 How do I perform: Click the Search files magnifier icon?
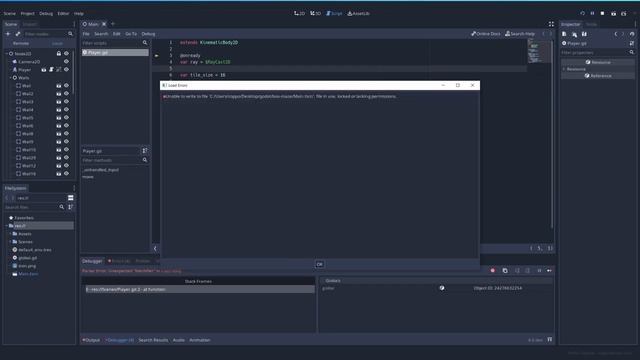coord(62,207)
